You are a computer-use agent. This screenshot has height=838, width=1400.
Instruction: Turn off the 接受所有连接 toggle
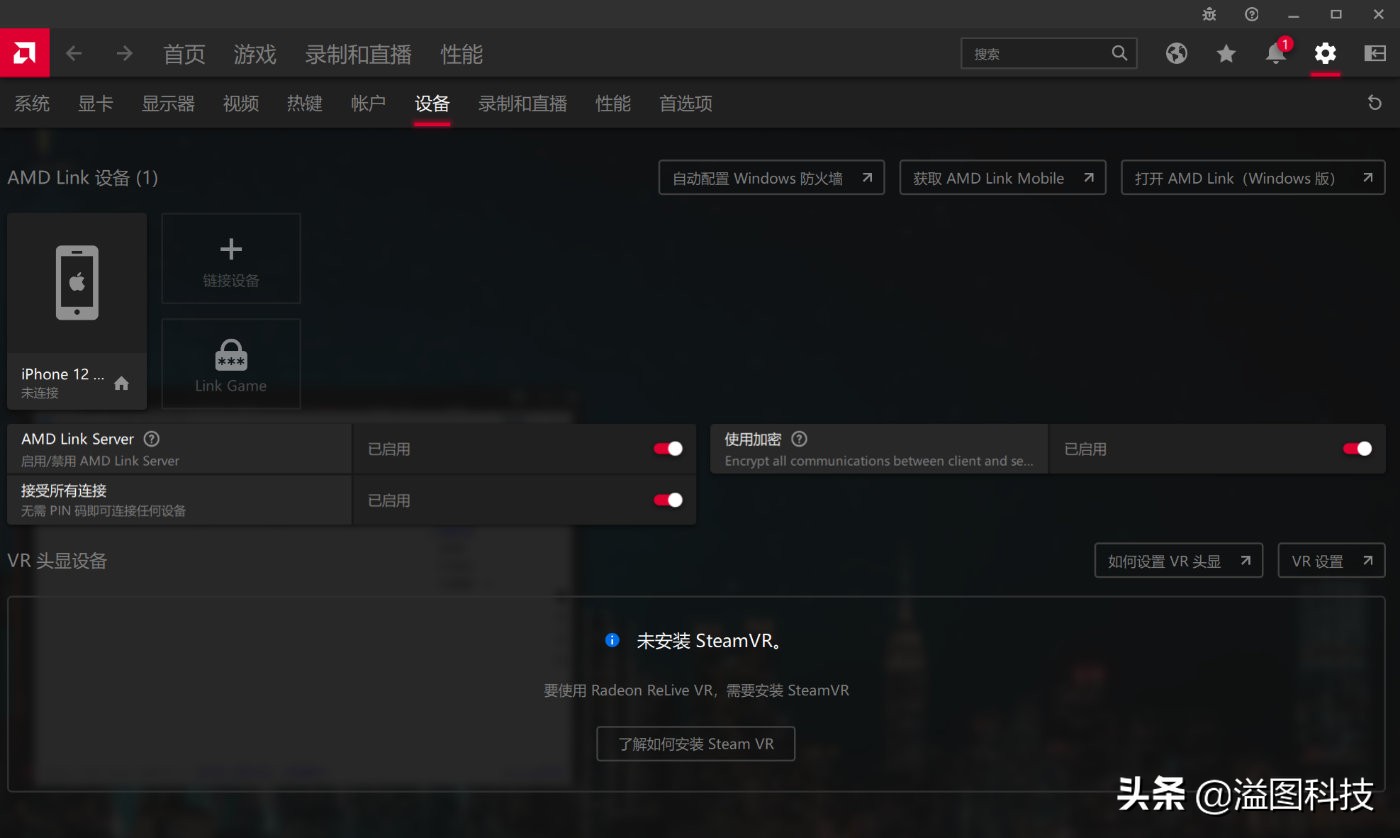[x=667, y=500]
